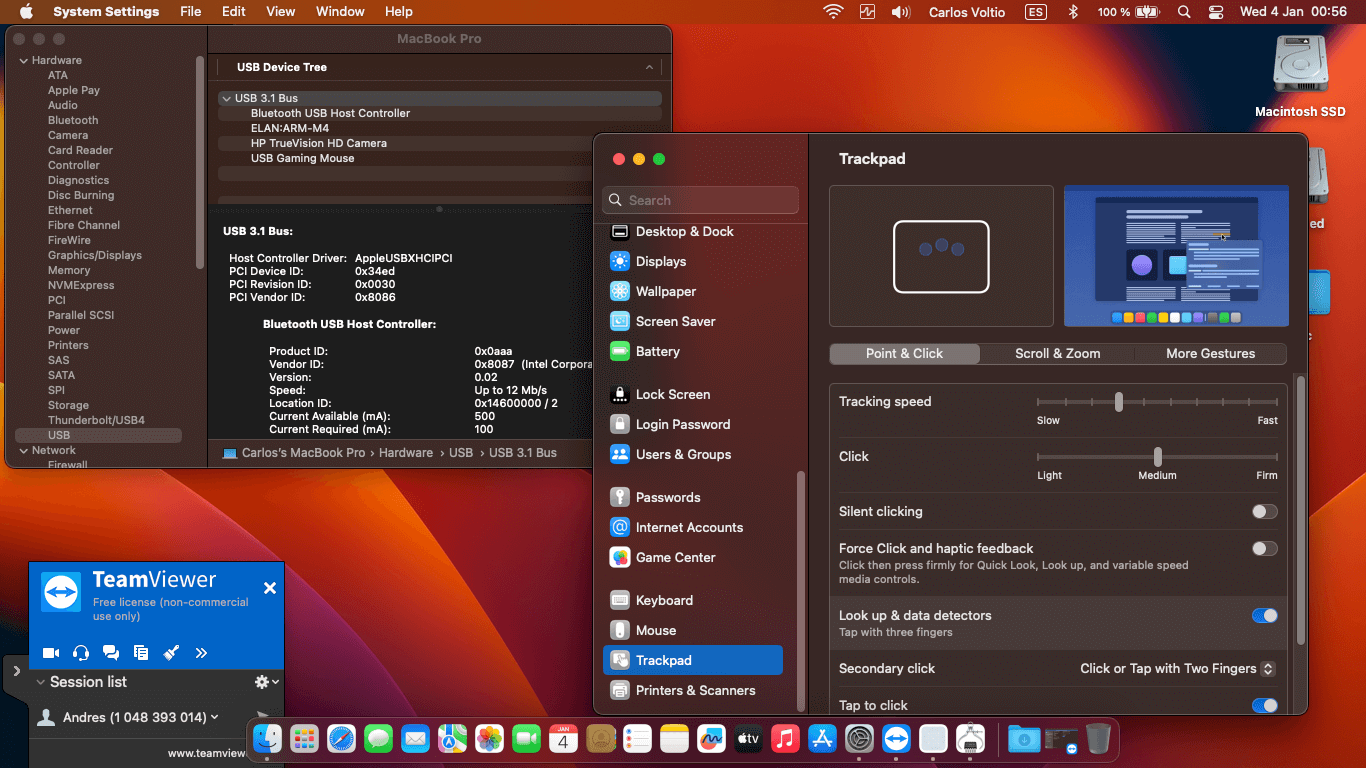Click the trackpad gesture preview video thumbnail

(1176, 256)
